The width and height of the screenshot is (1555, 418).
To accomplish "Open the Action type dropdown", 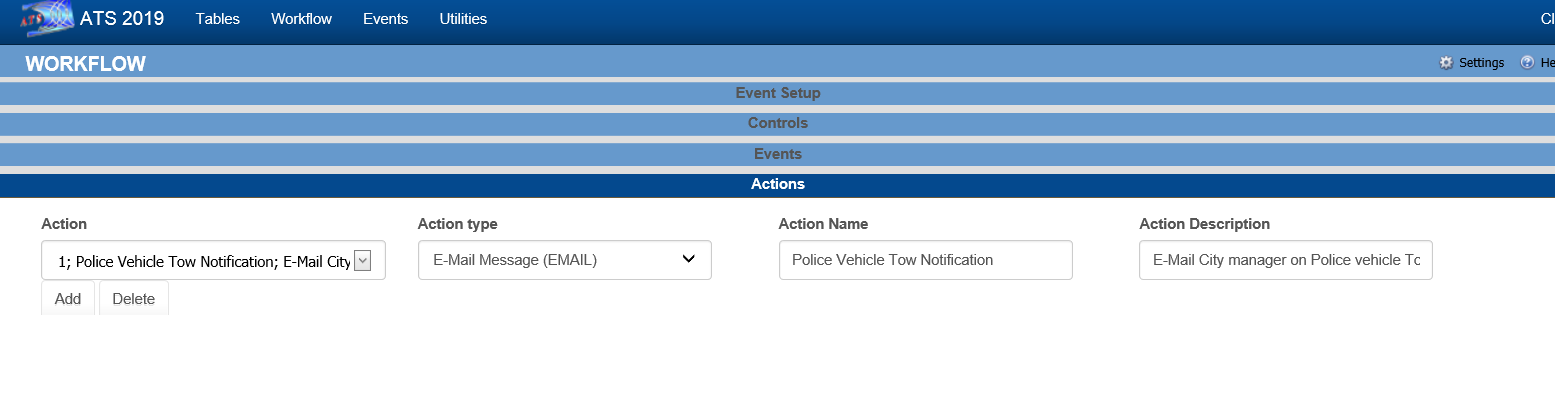I will tap(564, 260).
